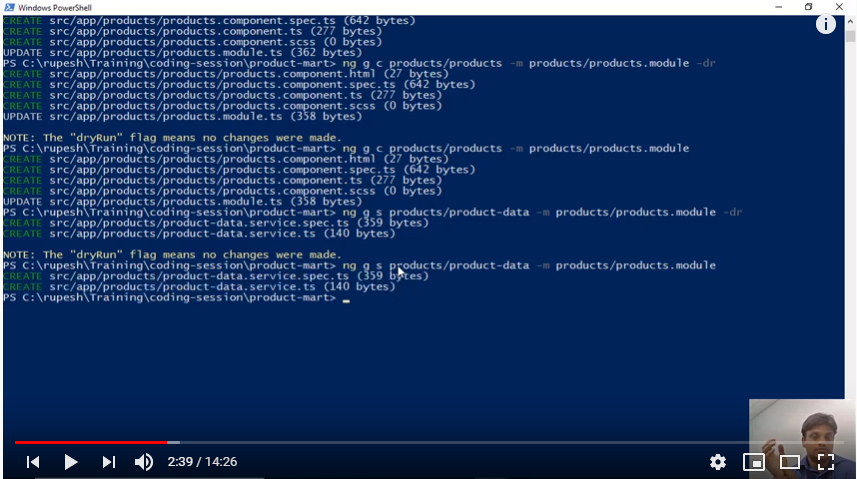The width and height of the screenshot is (857, 479).
Task: Click the last PowerShell prompt cursor line
Action: [x=176, y=298]
